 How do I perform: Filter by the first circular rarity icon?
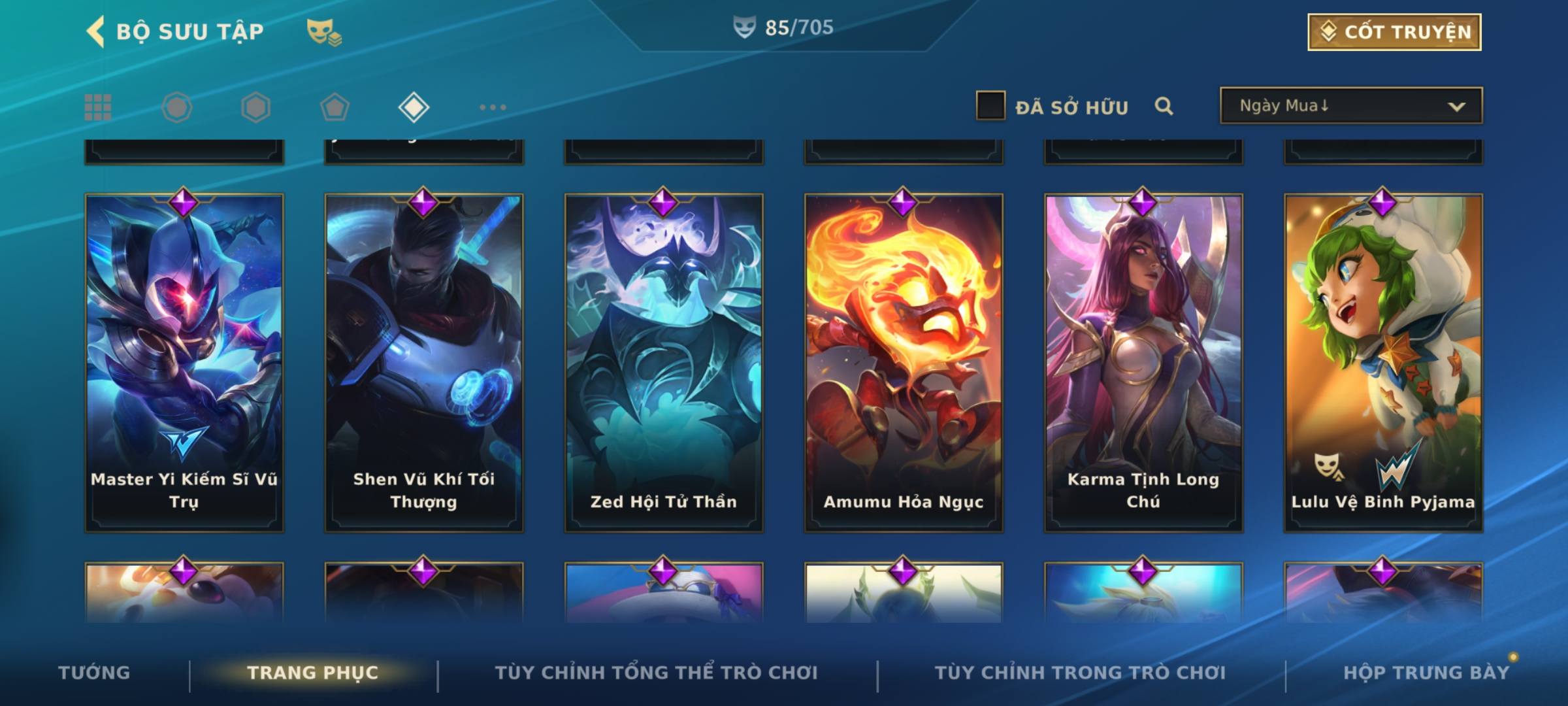click(177, 107)
